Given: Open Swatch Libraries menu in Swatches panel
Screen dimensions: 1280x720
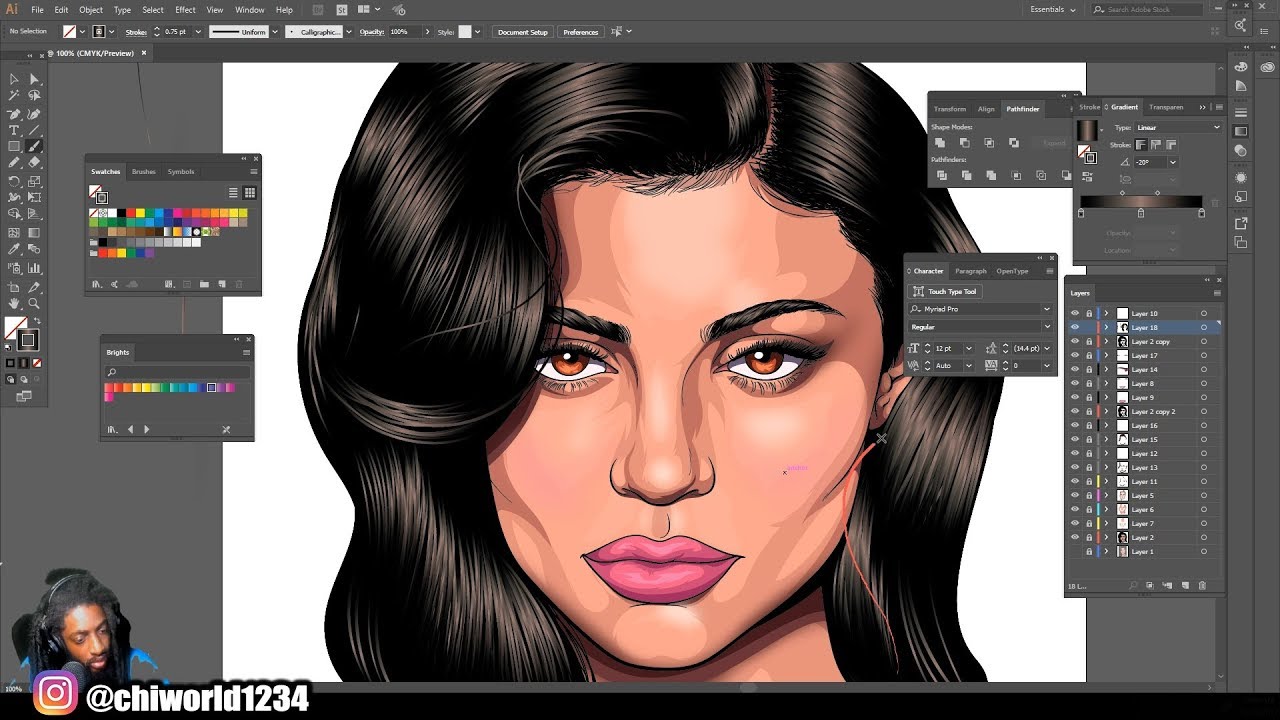Looking at the screenshot, I should coord(97,284).
